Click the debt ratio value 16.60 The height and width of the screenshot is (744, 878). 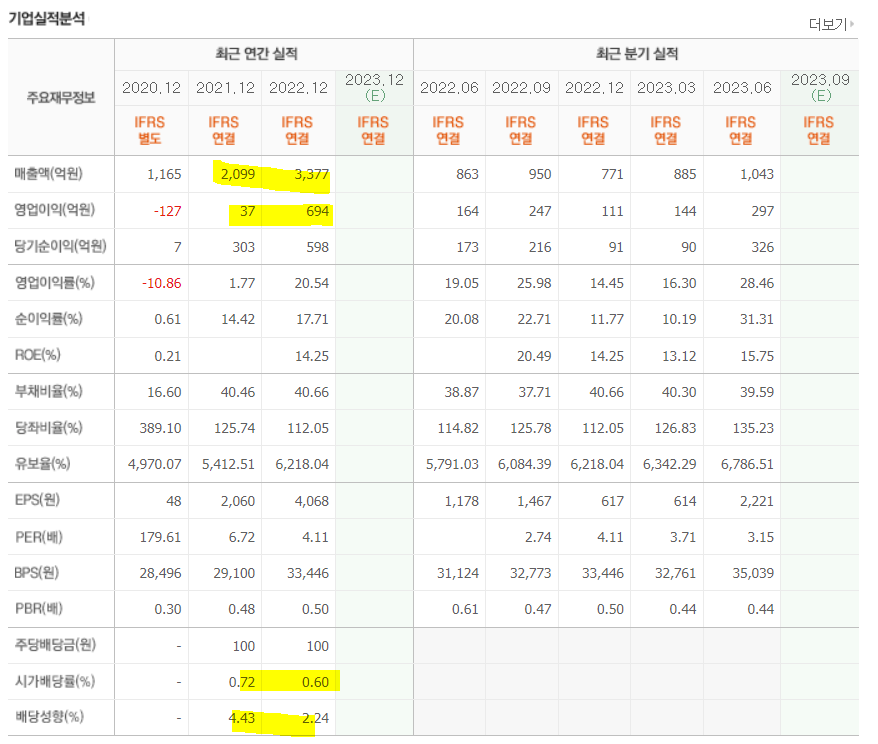coord(164,392)
